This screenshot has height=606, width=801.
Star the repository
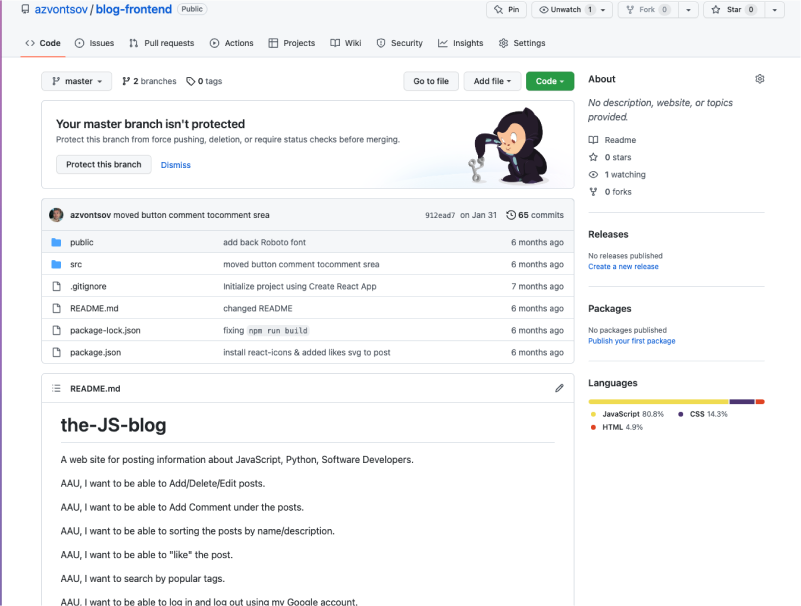point(734,9)
